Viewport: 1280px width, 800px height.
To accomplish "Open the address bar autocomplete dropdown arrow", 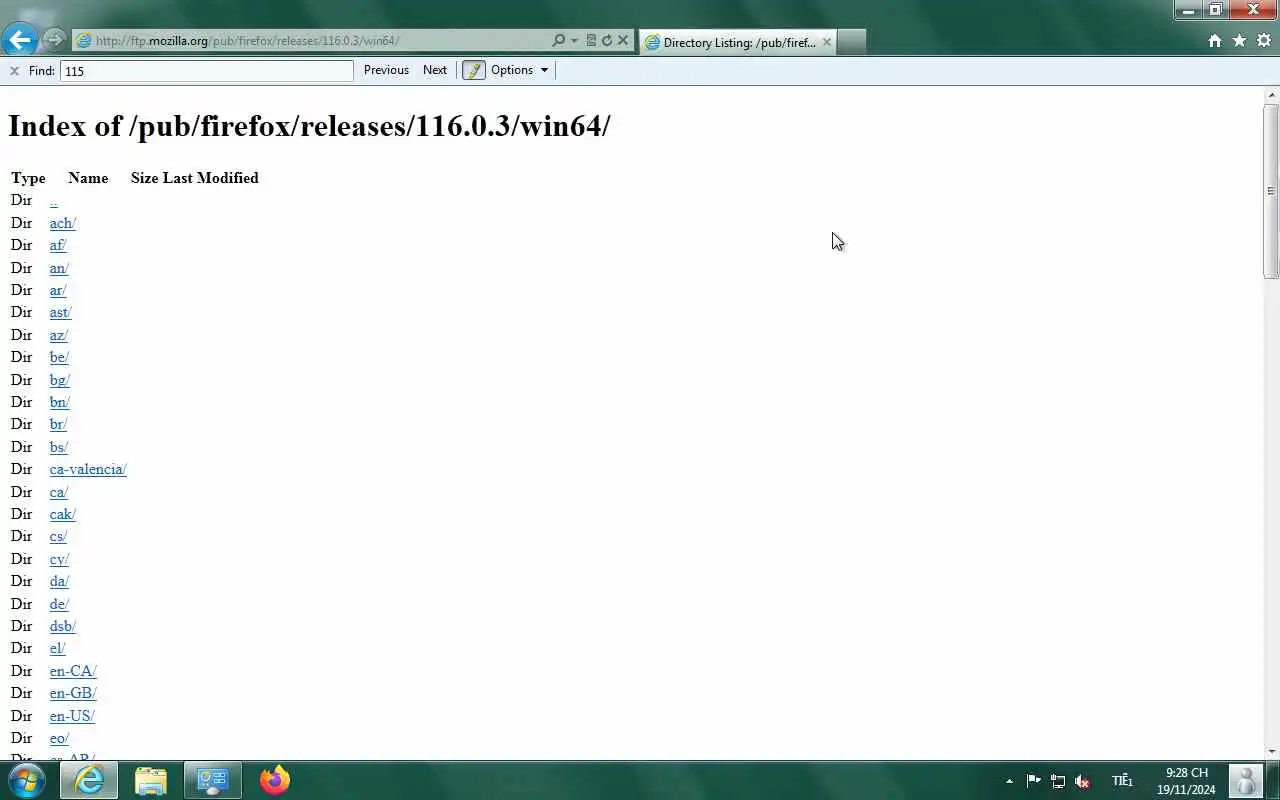I will tap(574, 41).
